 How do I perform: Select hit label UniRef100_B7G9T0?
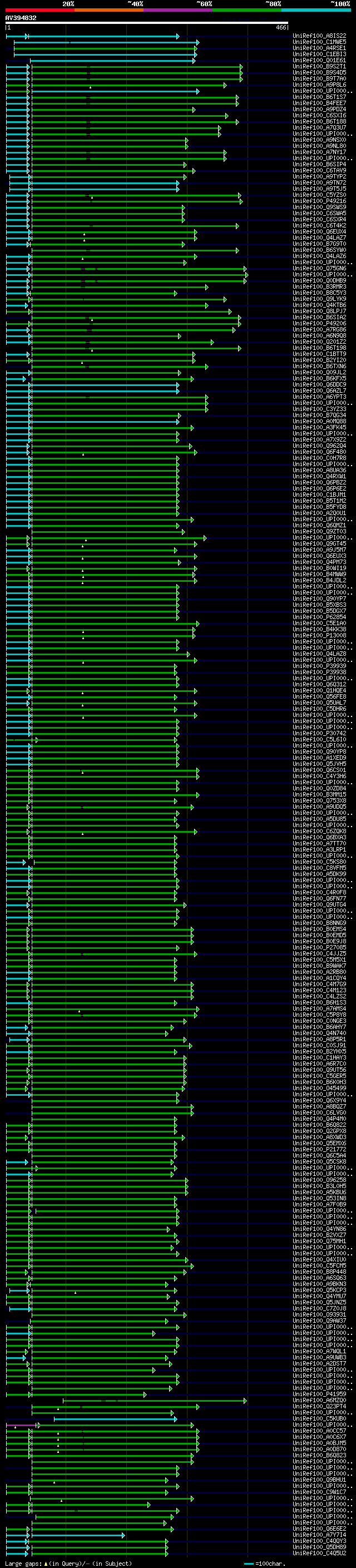(x=319, y=244)
